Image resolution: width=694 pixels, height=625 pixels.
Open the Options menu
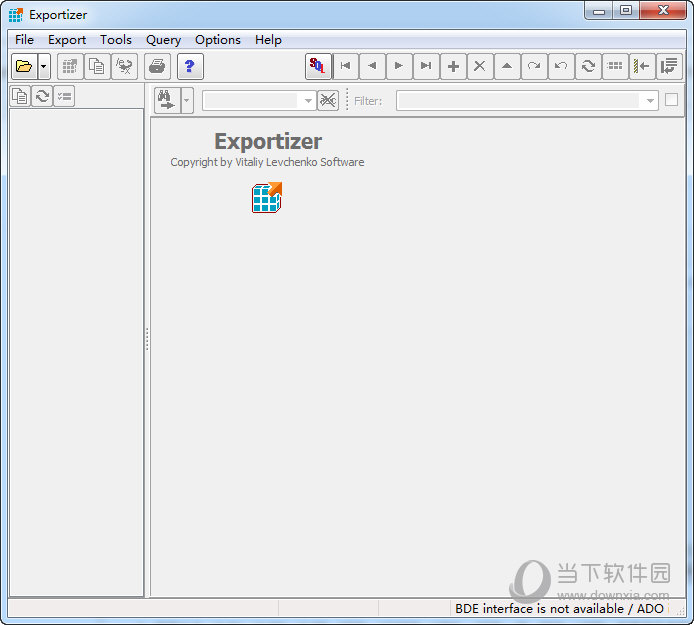tap(218, 40)
